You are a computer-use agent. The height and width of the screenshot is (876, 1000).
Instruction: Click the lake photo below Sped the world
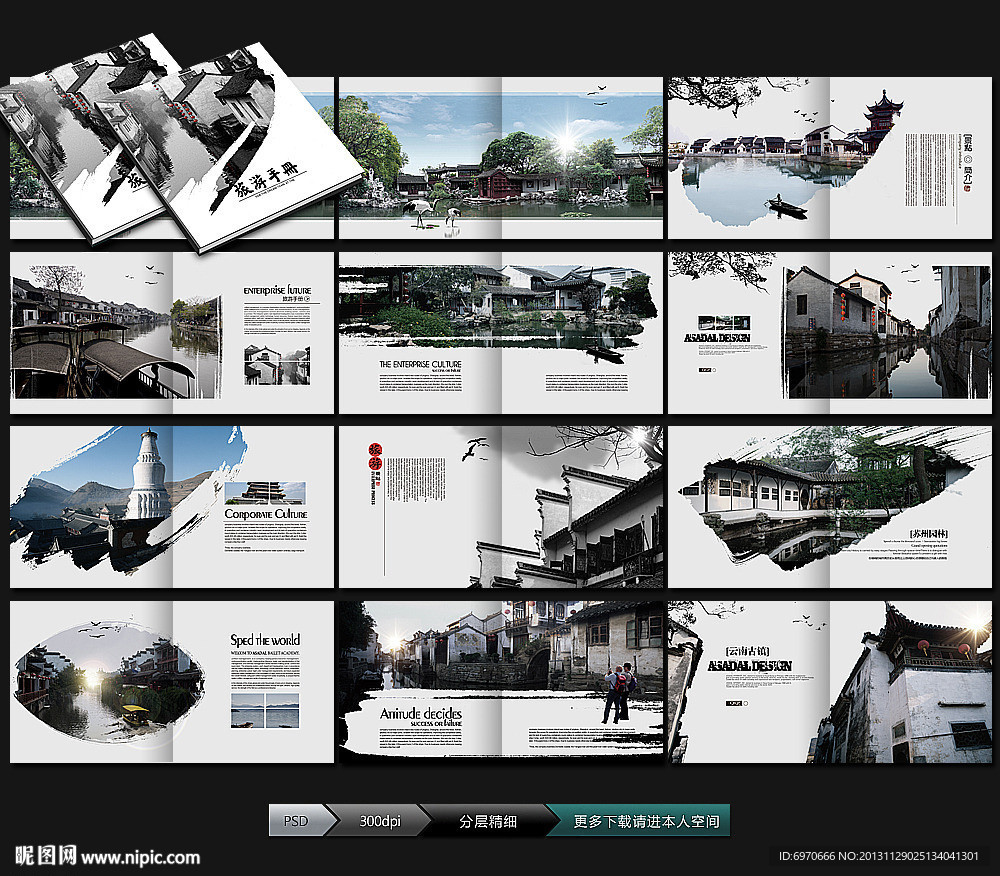265,711
